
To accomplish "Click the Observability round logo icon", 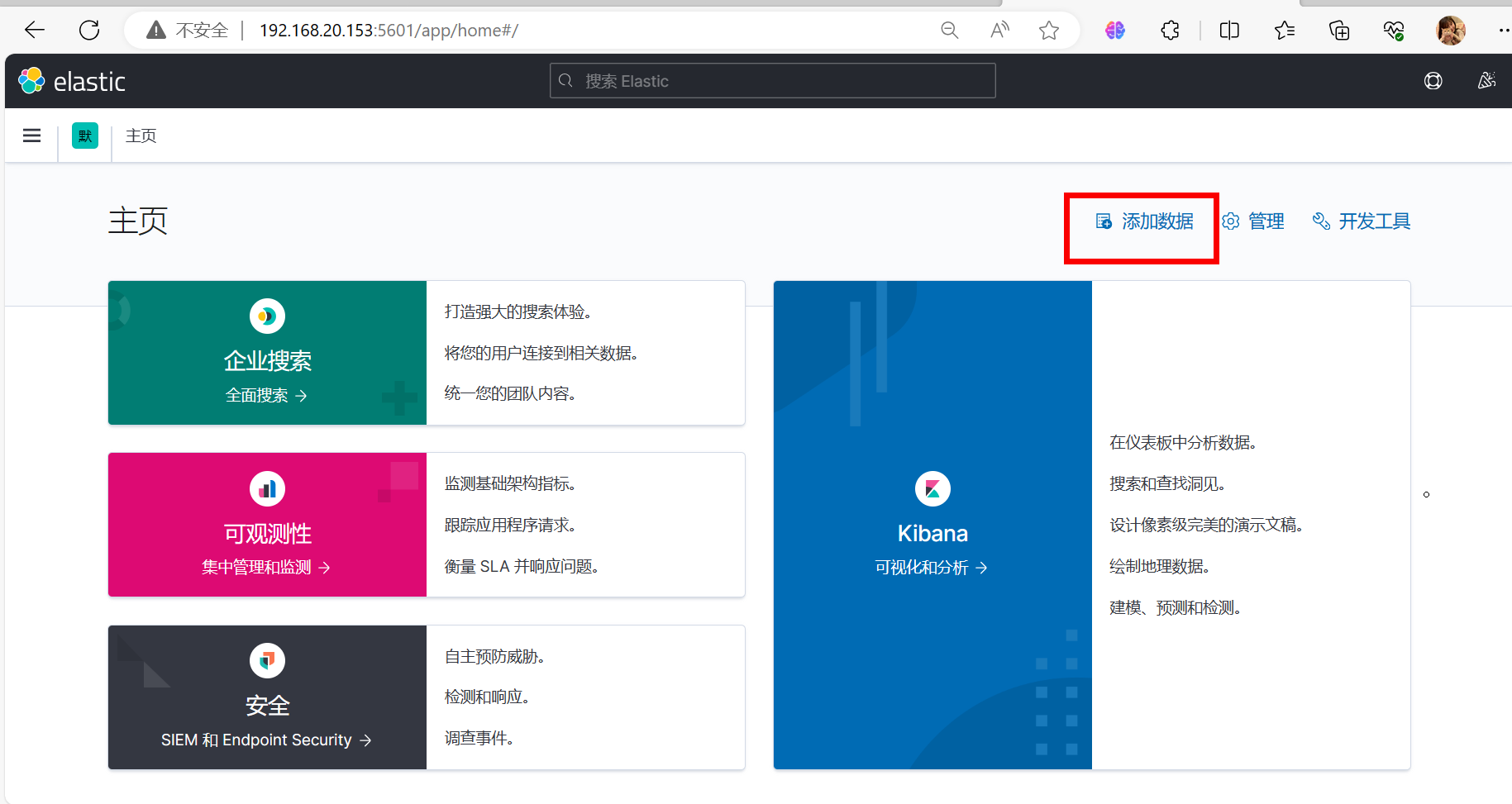I will [x=267, y=489].
